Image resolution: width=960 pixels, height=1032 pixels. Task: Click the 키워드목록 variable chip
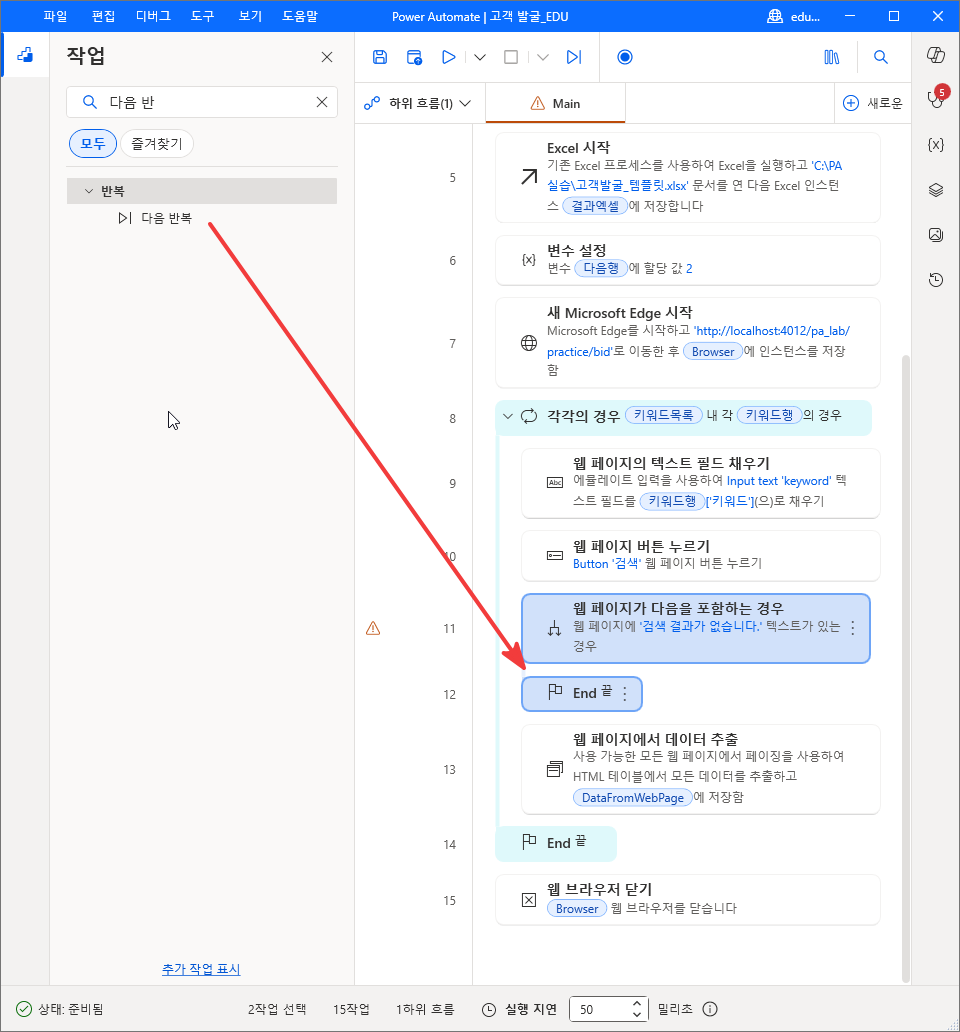pyautogui.click(x=663, y=415)
